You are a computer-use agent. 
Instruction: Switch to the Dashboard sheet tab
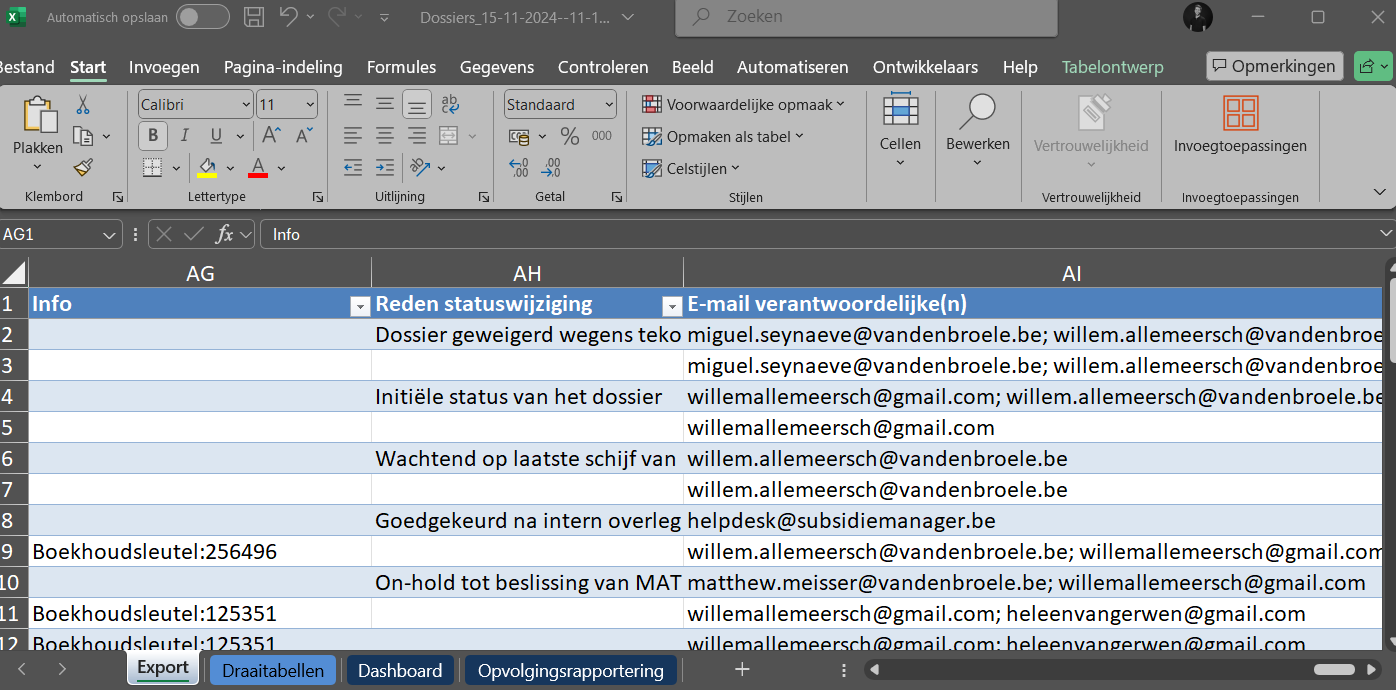(x=400, y=670)
